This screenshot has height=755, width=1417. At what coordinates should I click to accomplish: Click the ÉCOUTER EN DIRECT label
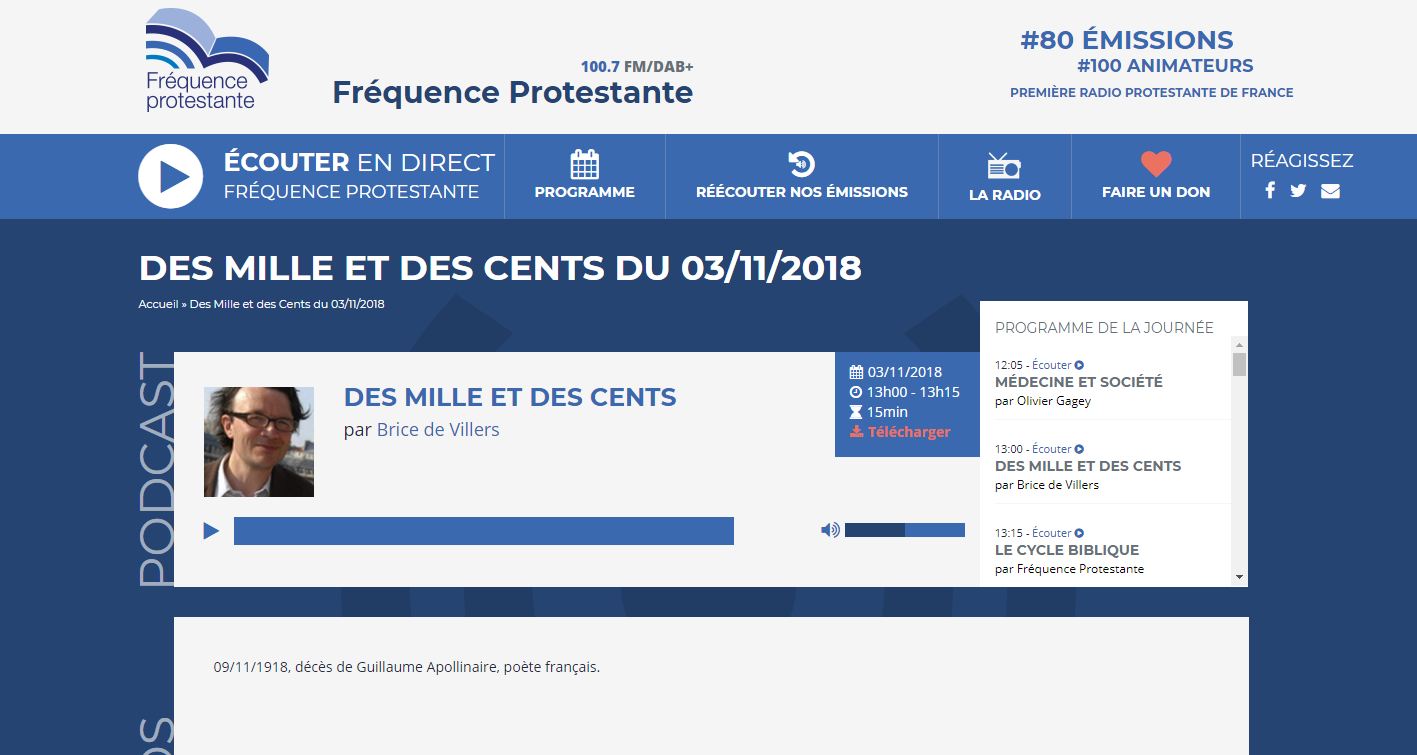pos(359,162)
